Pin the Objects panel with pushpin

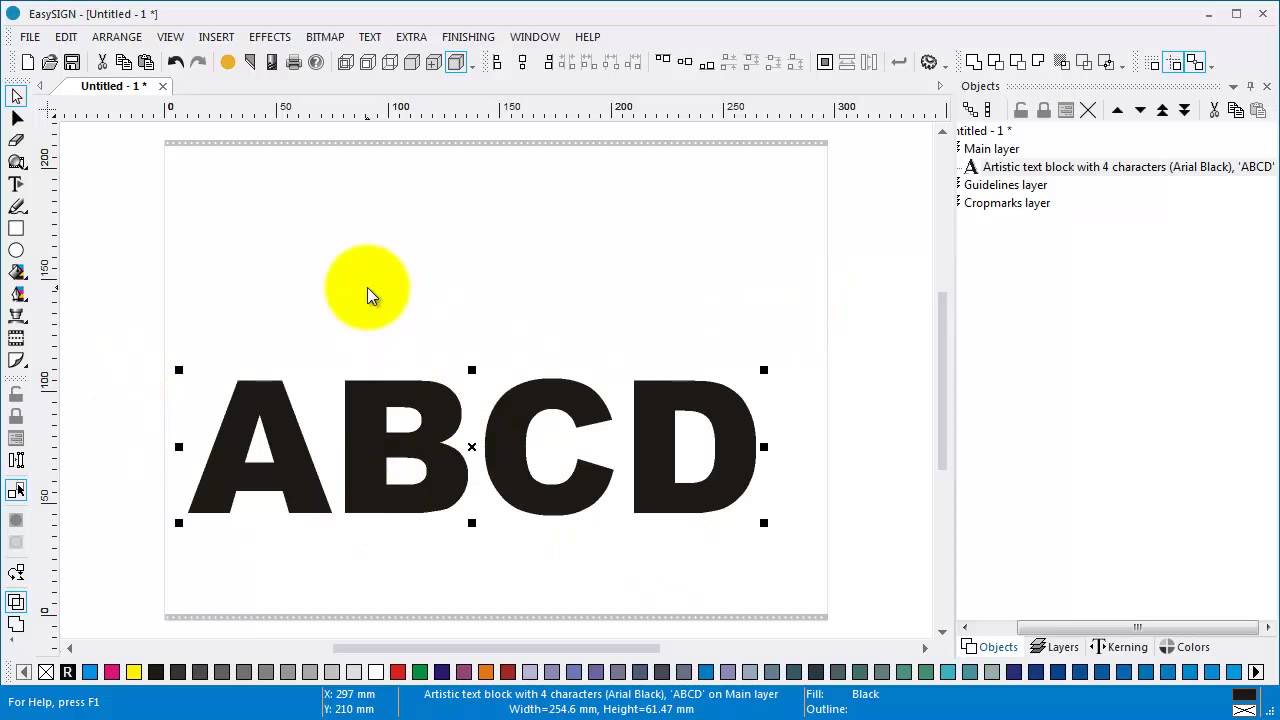coord(1250,86)
